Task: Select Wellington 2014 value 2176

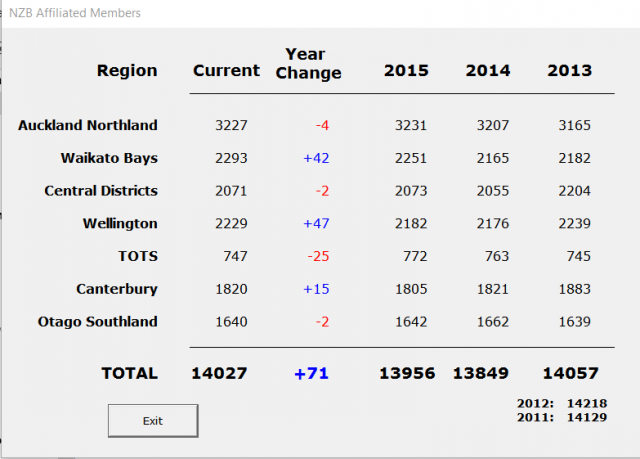Action: tap(493, 224)
